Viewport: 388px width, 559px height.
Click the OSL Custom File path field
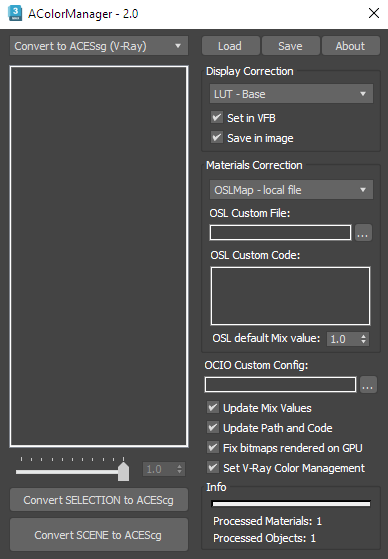point(280,232)
